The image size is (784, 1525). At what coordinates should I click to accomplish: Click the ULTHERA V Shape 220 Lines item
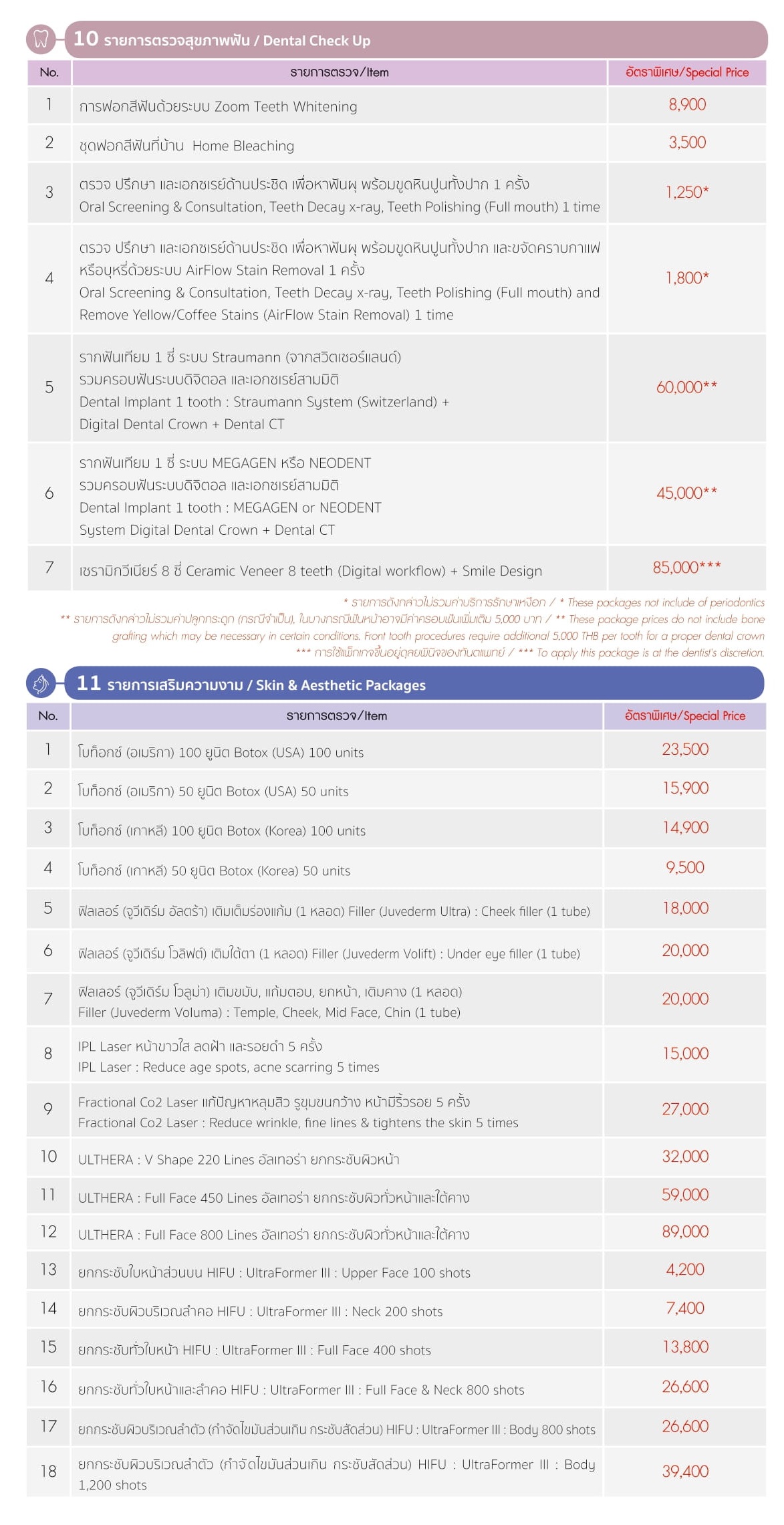click(x=239, y=1159)
